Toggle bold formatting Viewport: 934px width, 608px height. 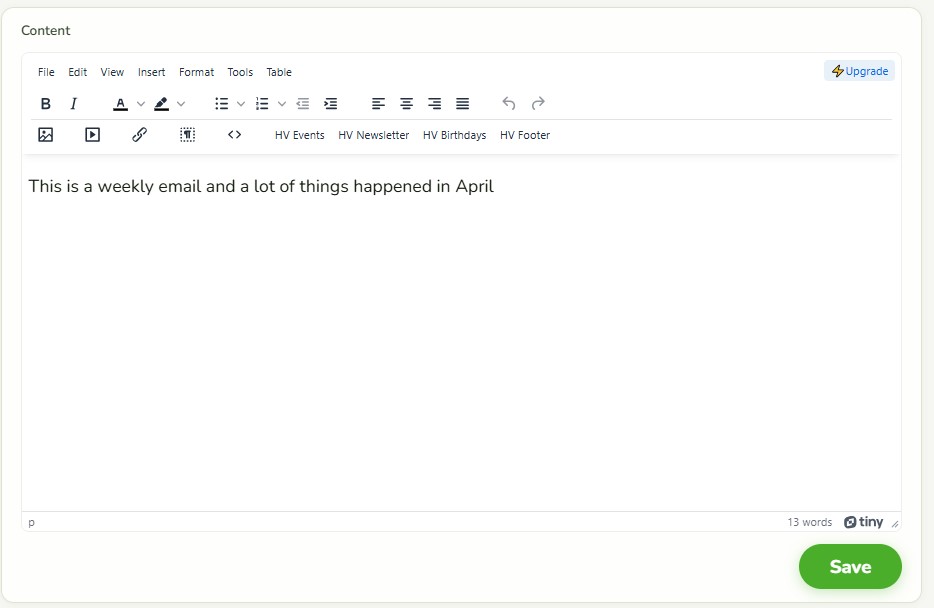[45, 104]
